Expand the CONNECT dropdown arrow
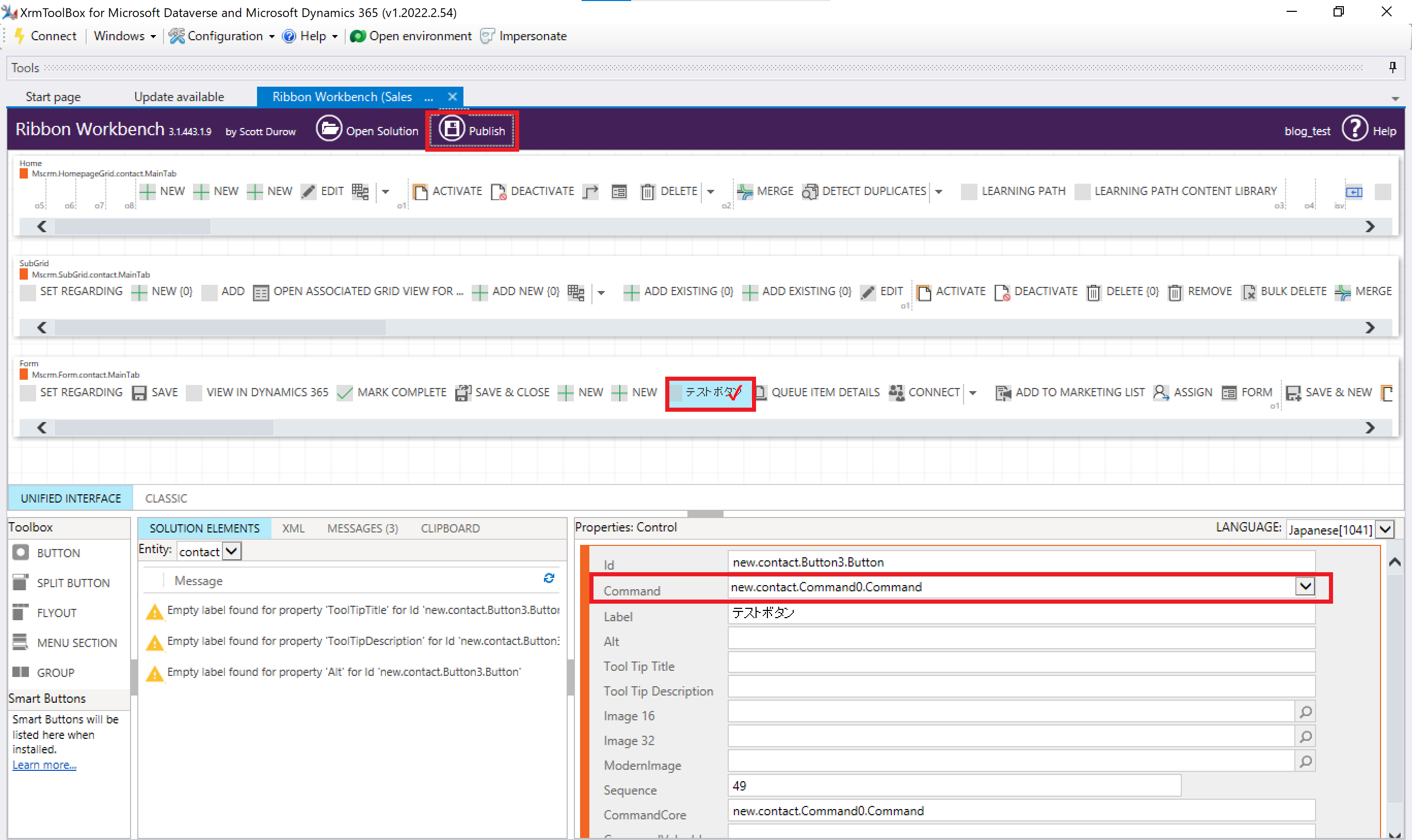Screen dimensions: 1412x840 973,393
